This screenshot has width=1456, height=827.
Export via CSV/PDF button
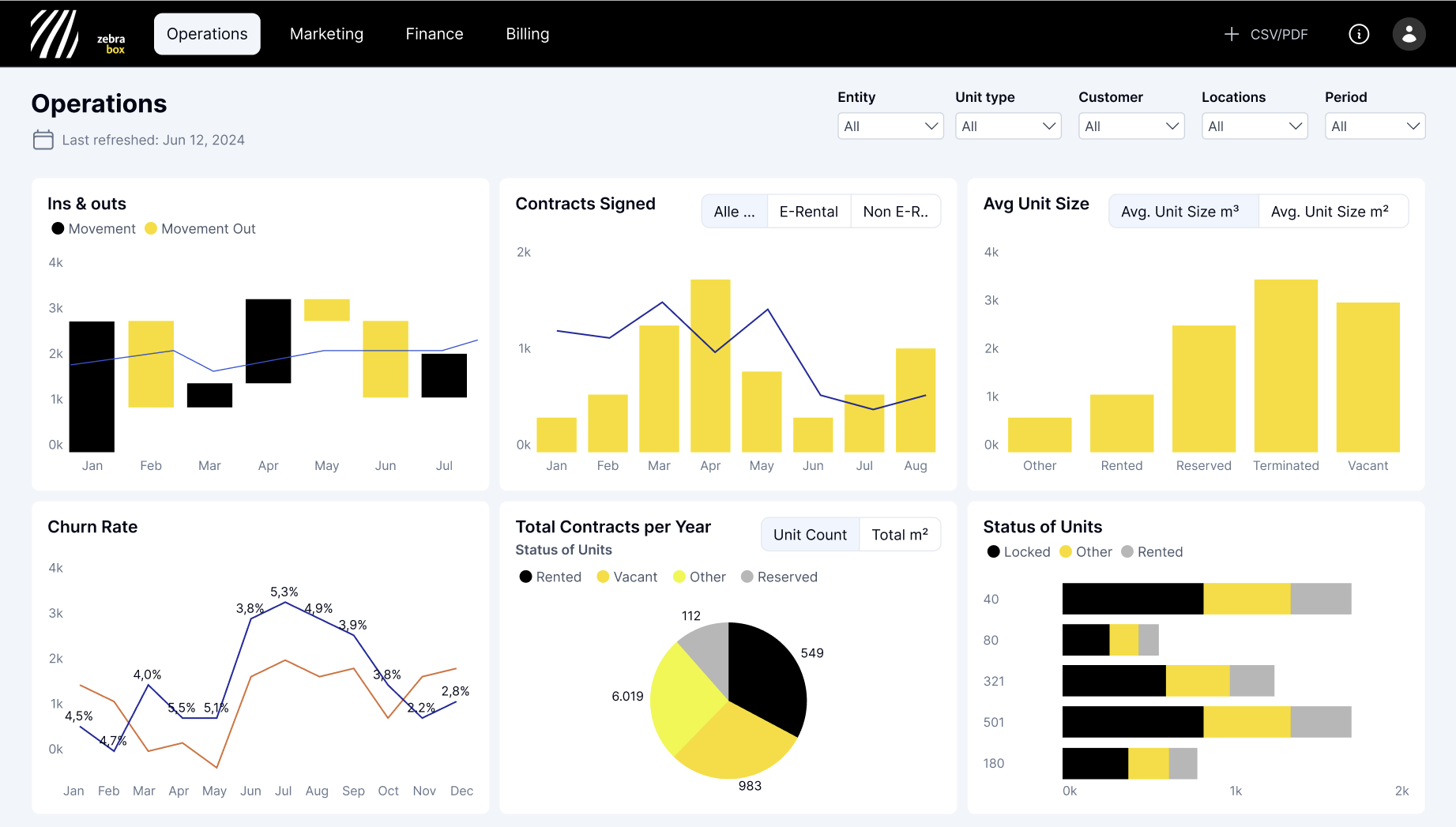(1266, 34)
